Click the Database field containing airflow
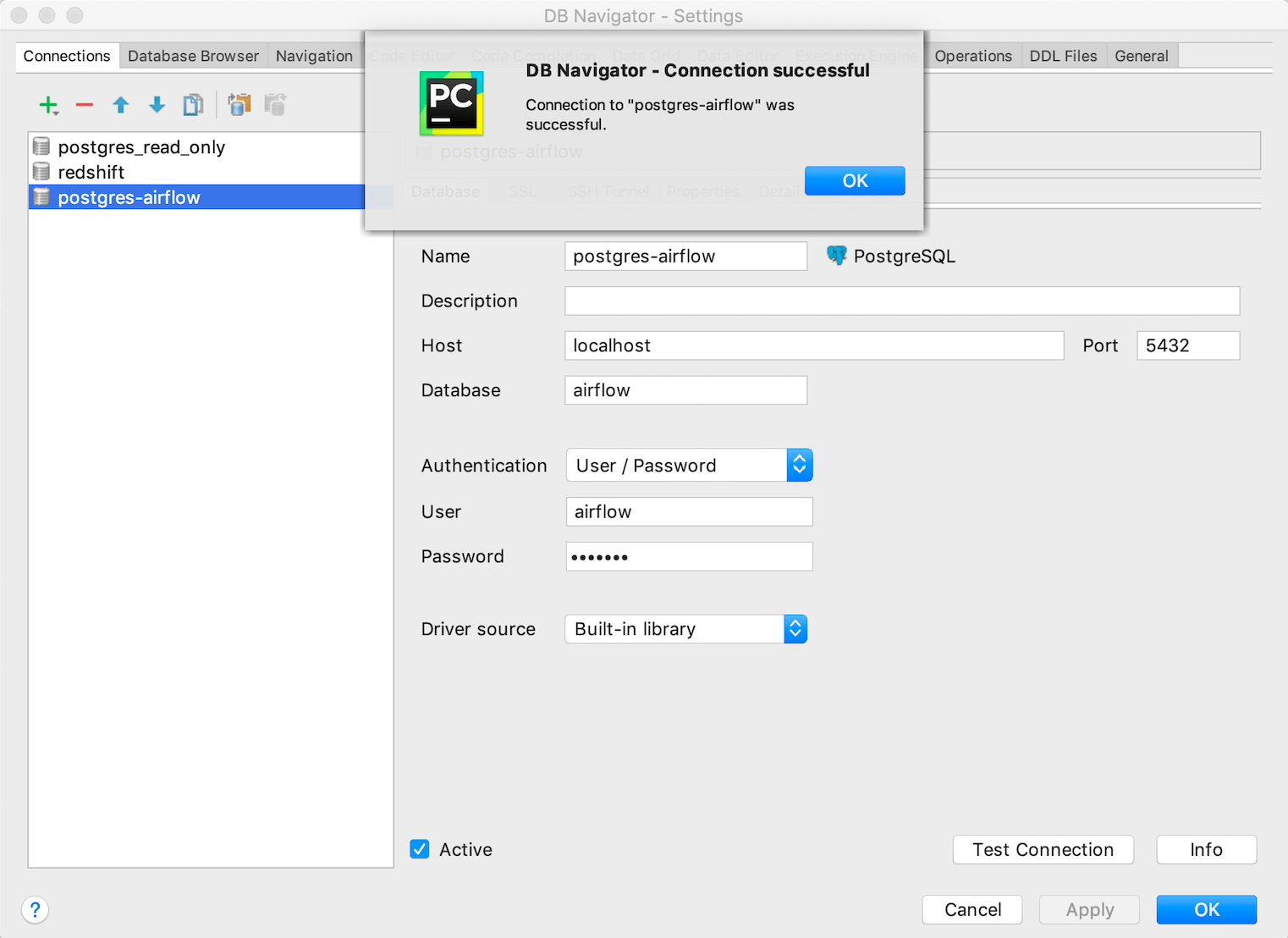Viewport: 1288px width, 938px height. coord(685,390)
